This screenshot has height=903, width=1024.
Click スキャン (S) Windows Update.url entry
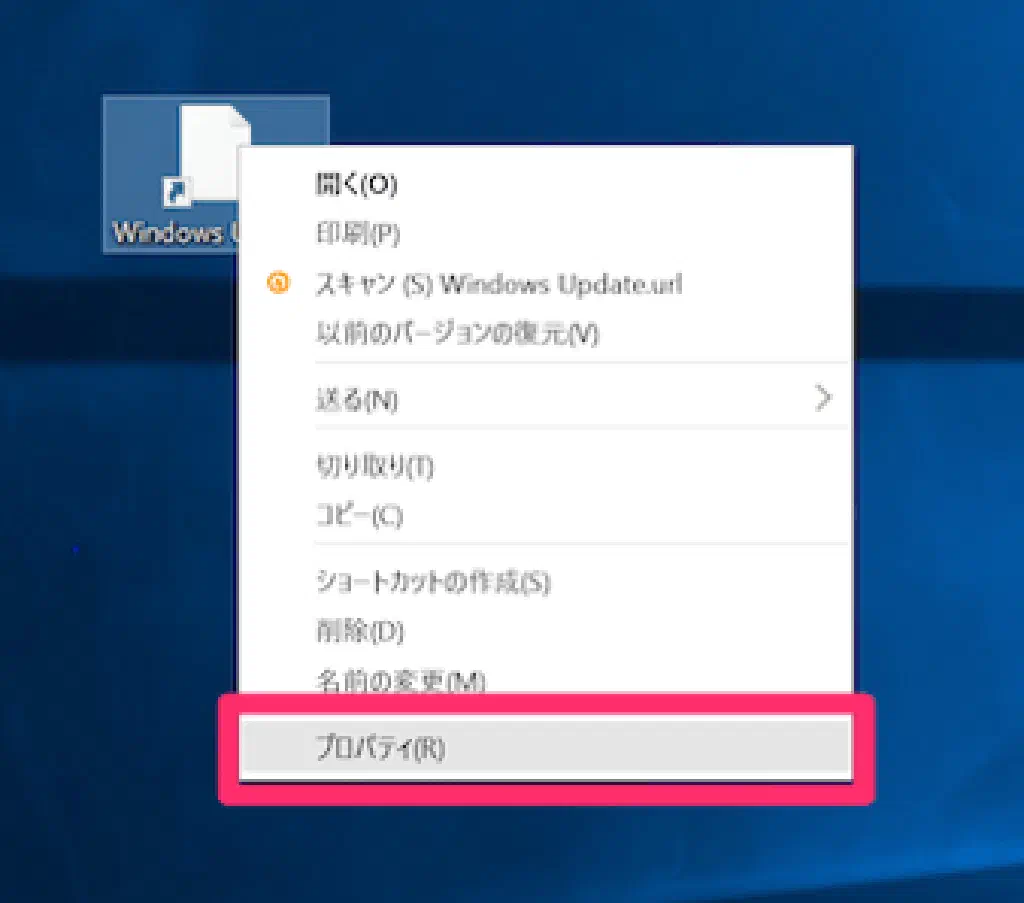coord(498,284)
